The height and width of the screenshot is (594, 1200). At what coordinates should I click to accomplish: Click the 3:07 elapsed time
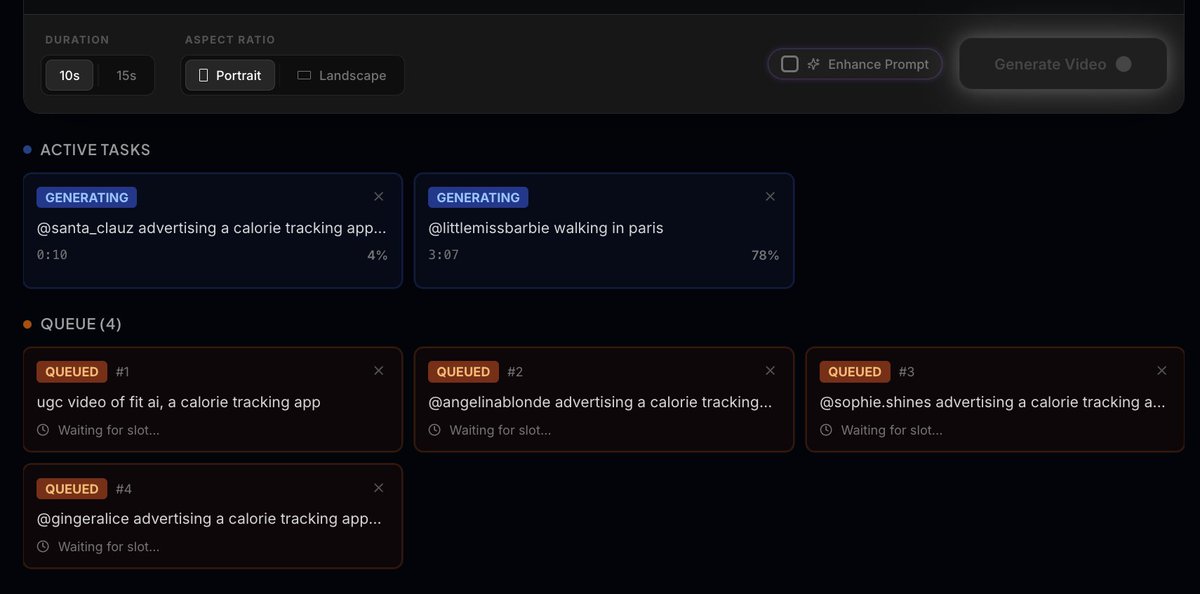pos(444,255)
